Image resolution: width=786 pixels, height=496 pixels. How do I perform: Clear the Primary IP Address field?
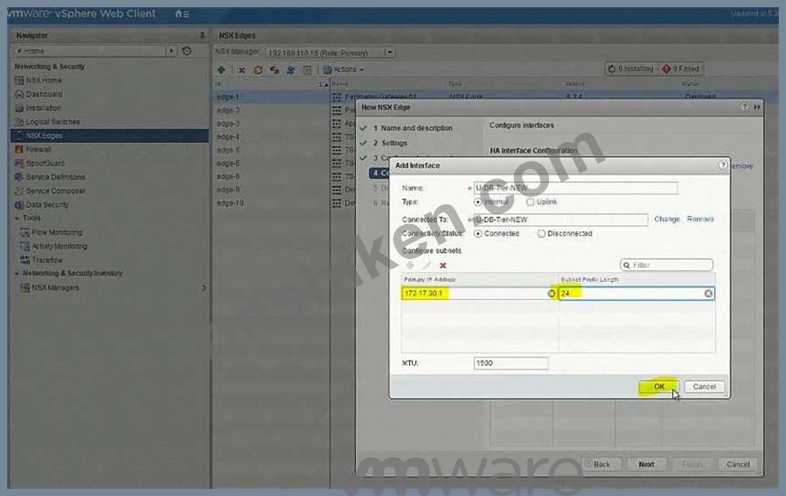551,293
